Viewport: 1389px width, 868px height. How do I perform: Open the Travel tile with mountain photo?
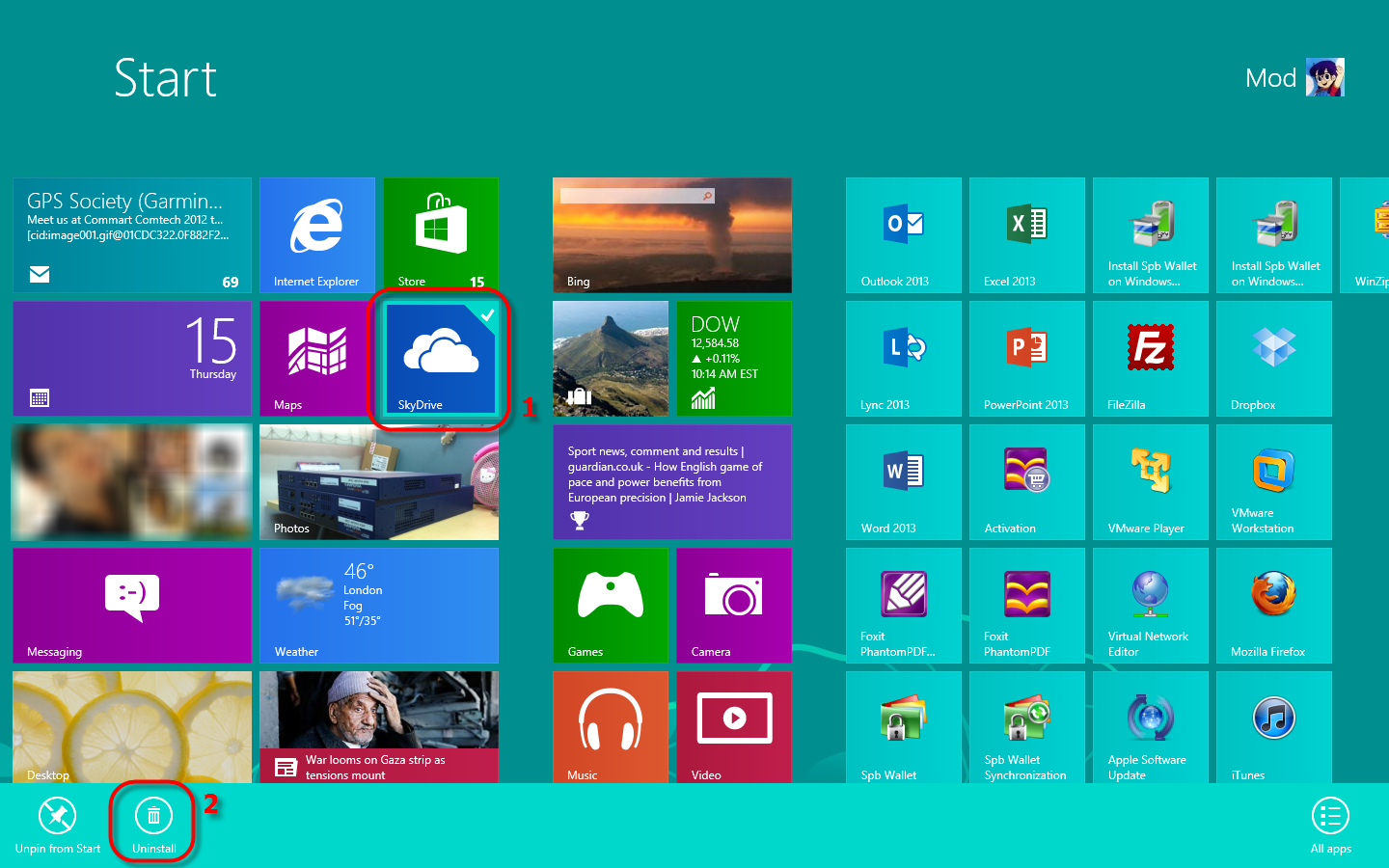[611, 359]
